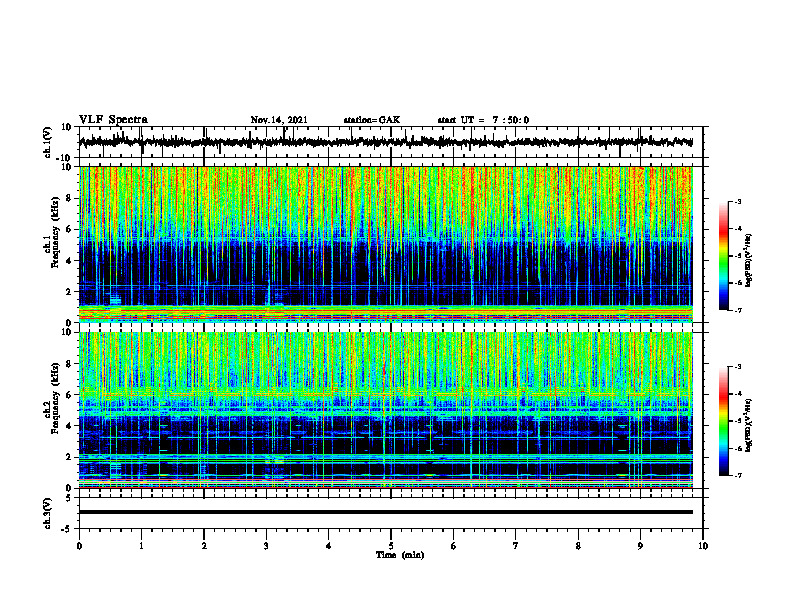792x612 pixels.
Task: Click the log(PSD) label beside ch.1 color bar
Action: point(749,261)
